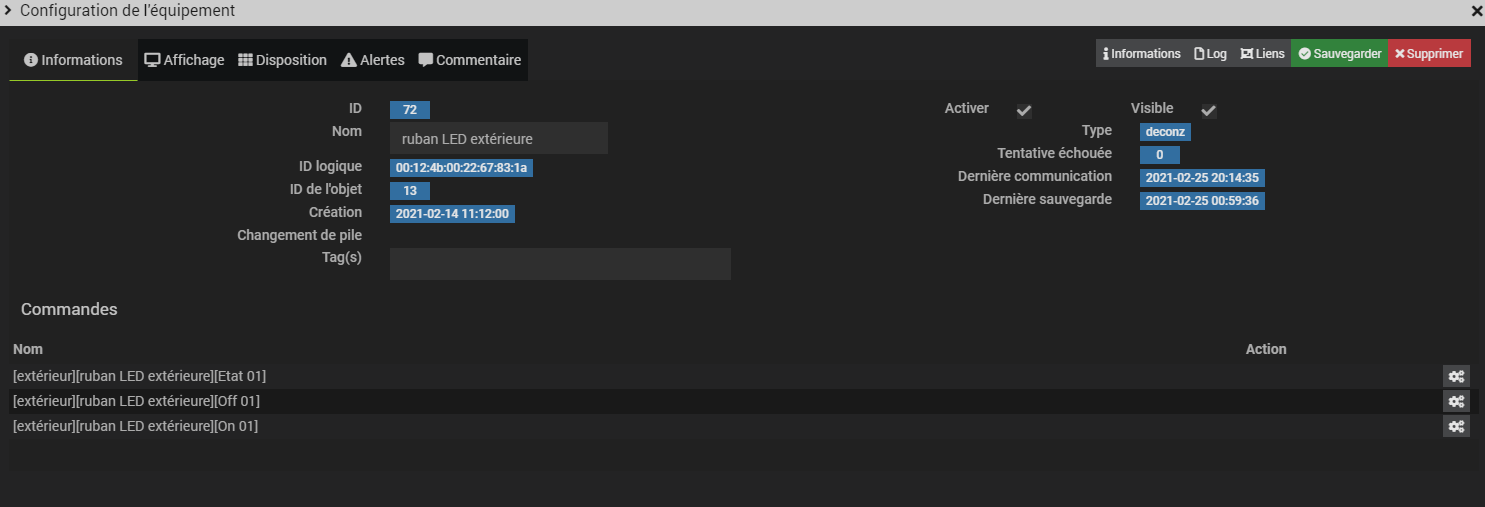Open config gear for Off 01 command

point(1456,401)
